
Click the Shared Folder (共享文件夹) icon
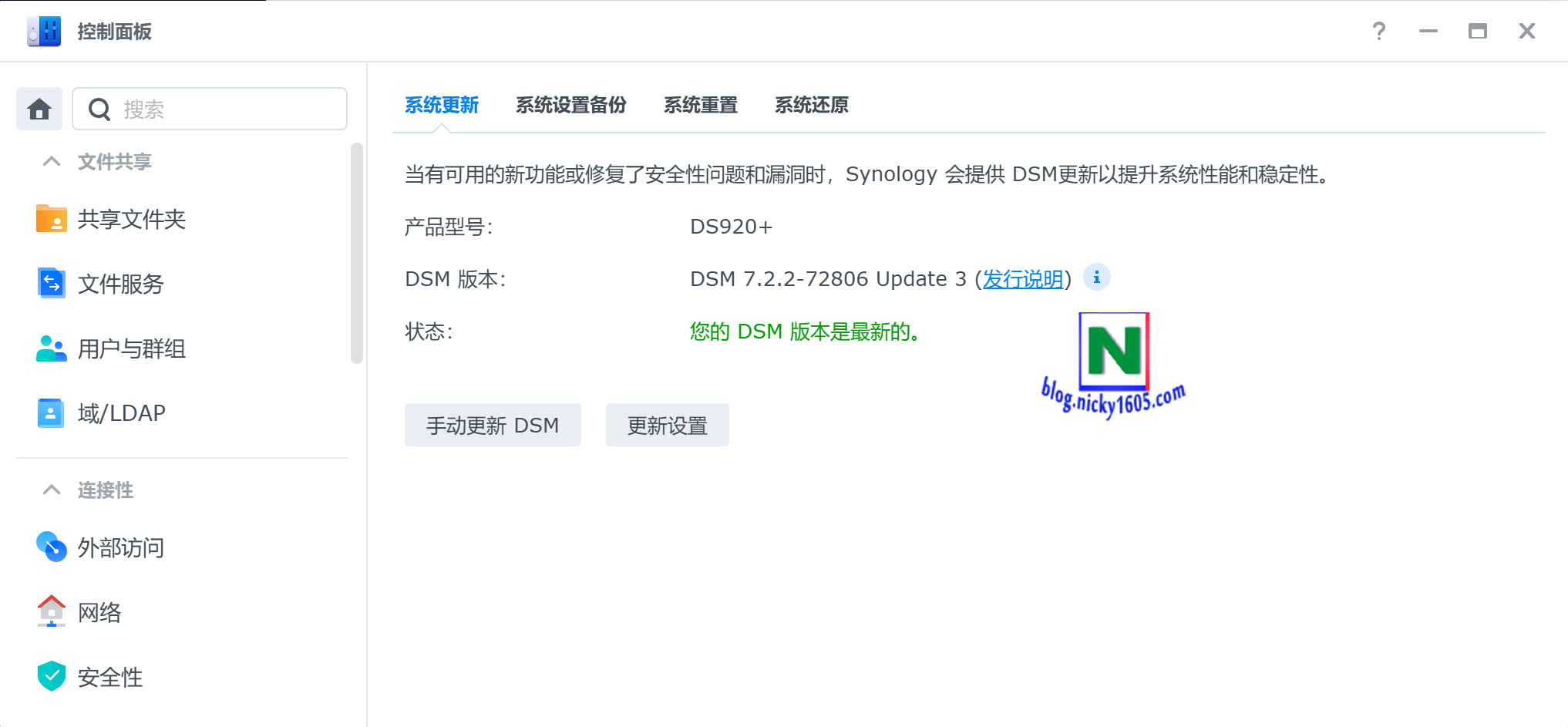(x=52, y=219)
